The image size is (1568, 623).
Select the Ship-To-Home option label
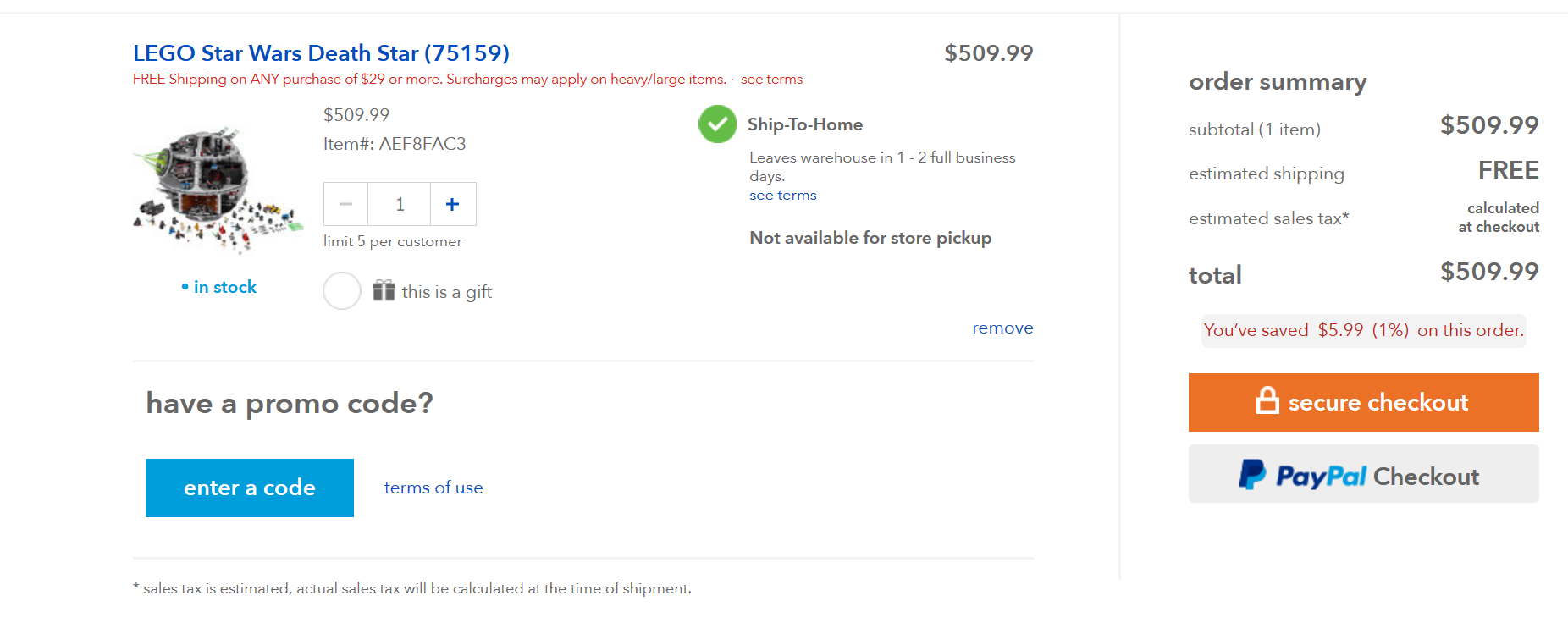click(x=805, y=124)
